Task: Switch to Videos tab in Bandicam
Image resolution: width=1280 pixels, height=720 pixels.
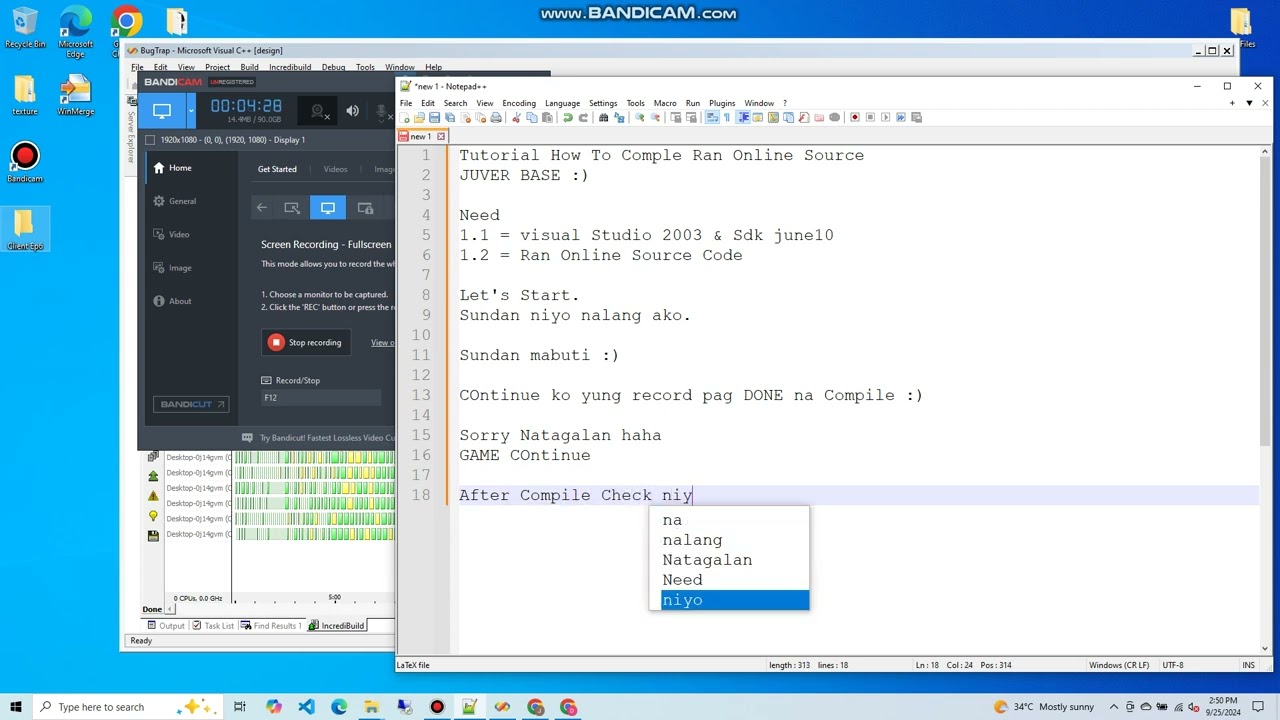Action: pos(335,169)
